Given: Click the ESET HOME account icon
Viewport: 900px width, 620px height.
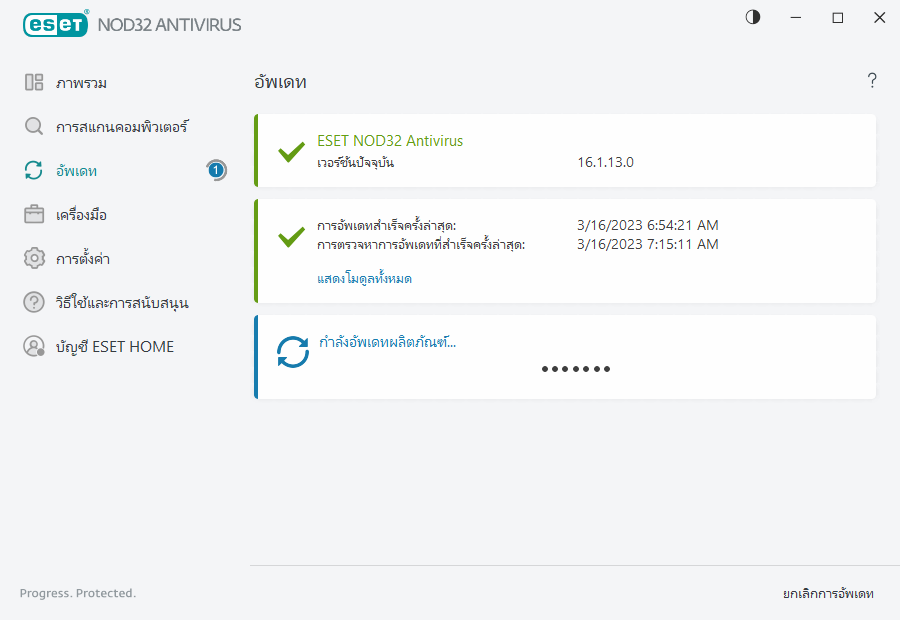Looking at the screenshot, I should (x=34, y=347).
